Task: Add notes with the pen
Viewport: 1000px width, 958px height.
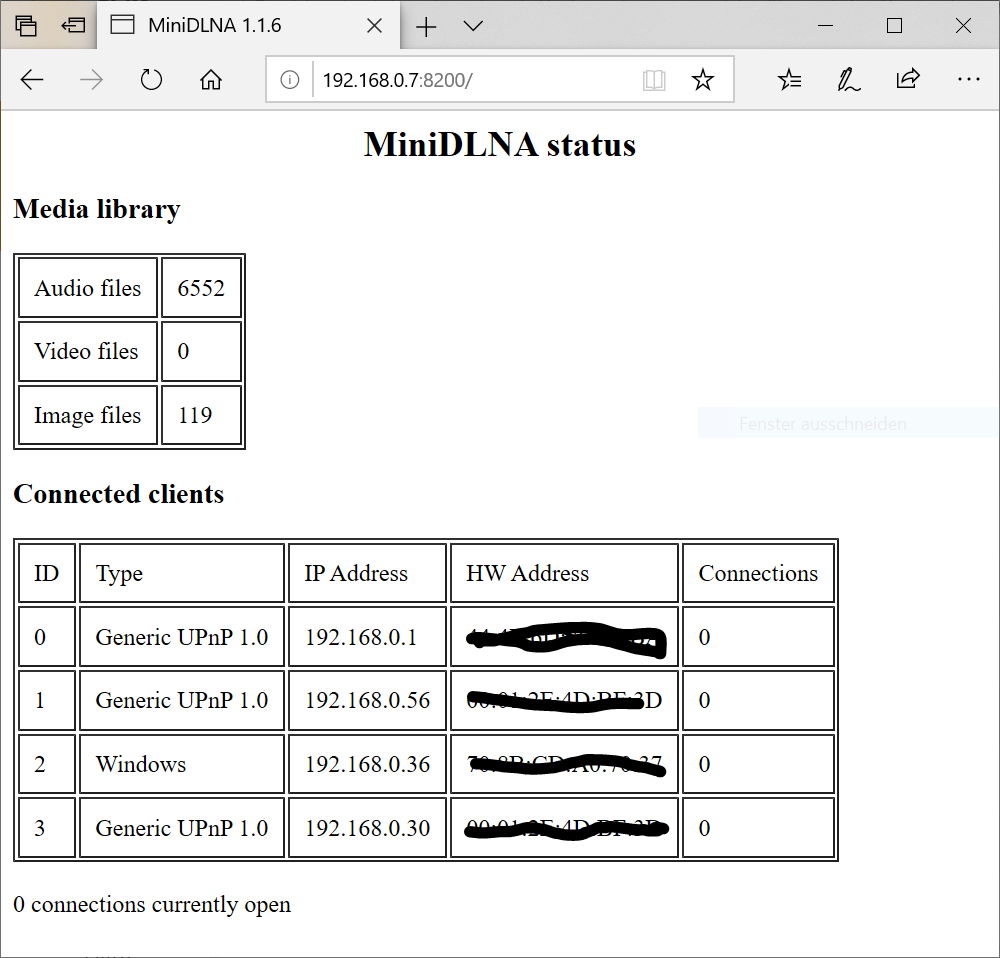Action: pos(848,80)
